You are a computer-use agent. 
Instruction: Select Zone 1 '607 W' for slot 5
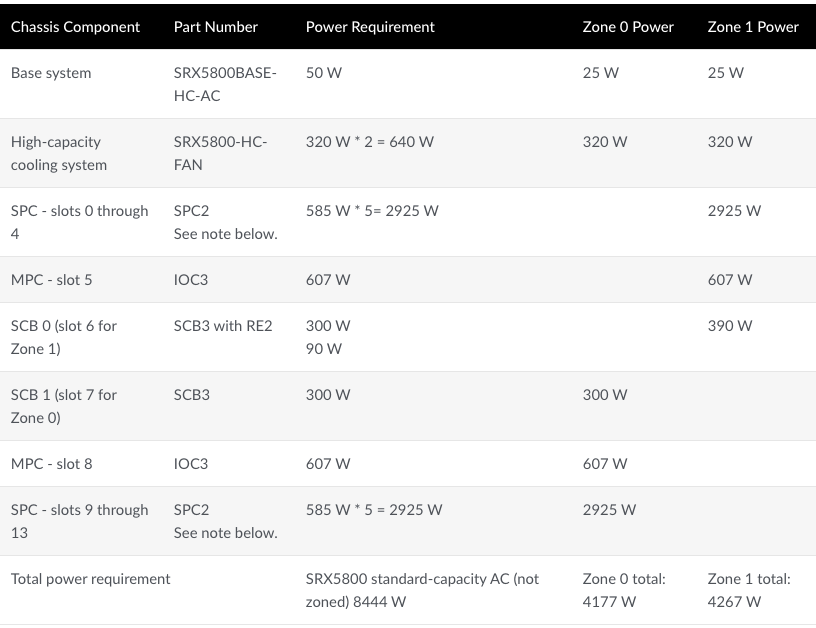click(x=730, y=280)
